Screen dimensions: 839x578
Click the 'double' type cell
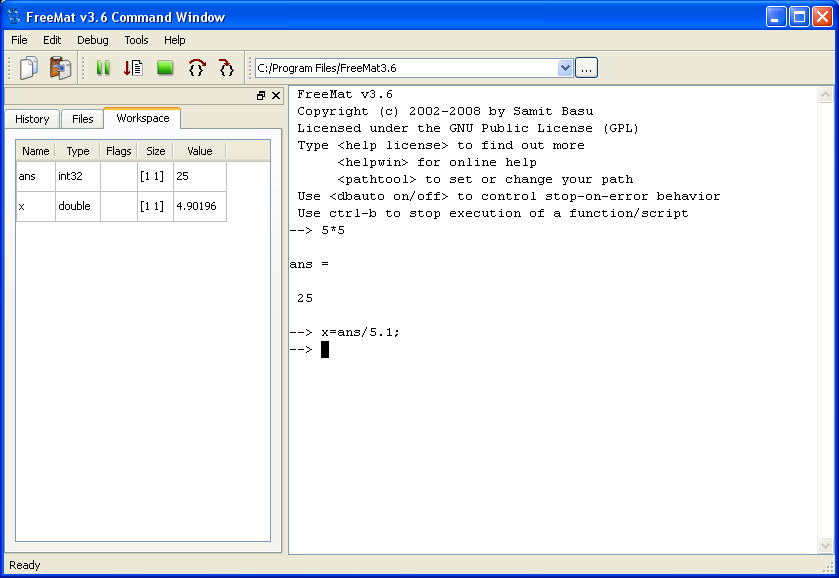(78, 206)
